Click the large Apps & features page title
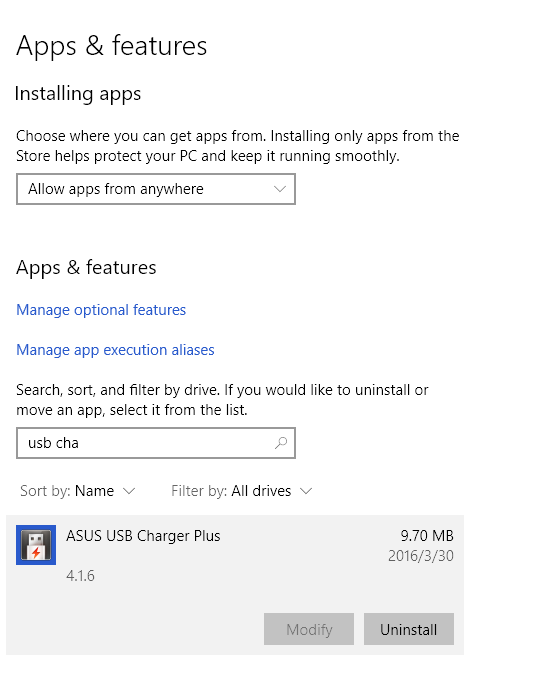The width and height of the screenshot is (541, 690). pyautogui.click(x=111, y=46)
